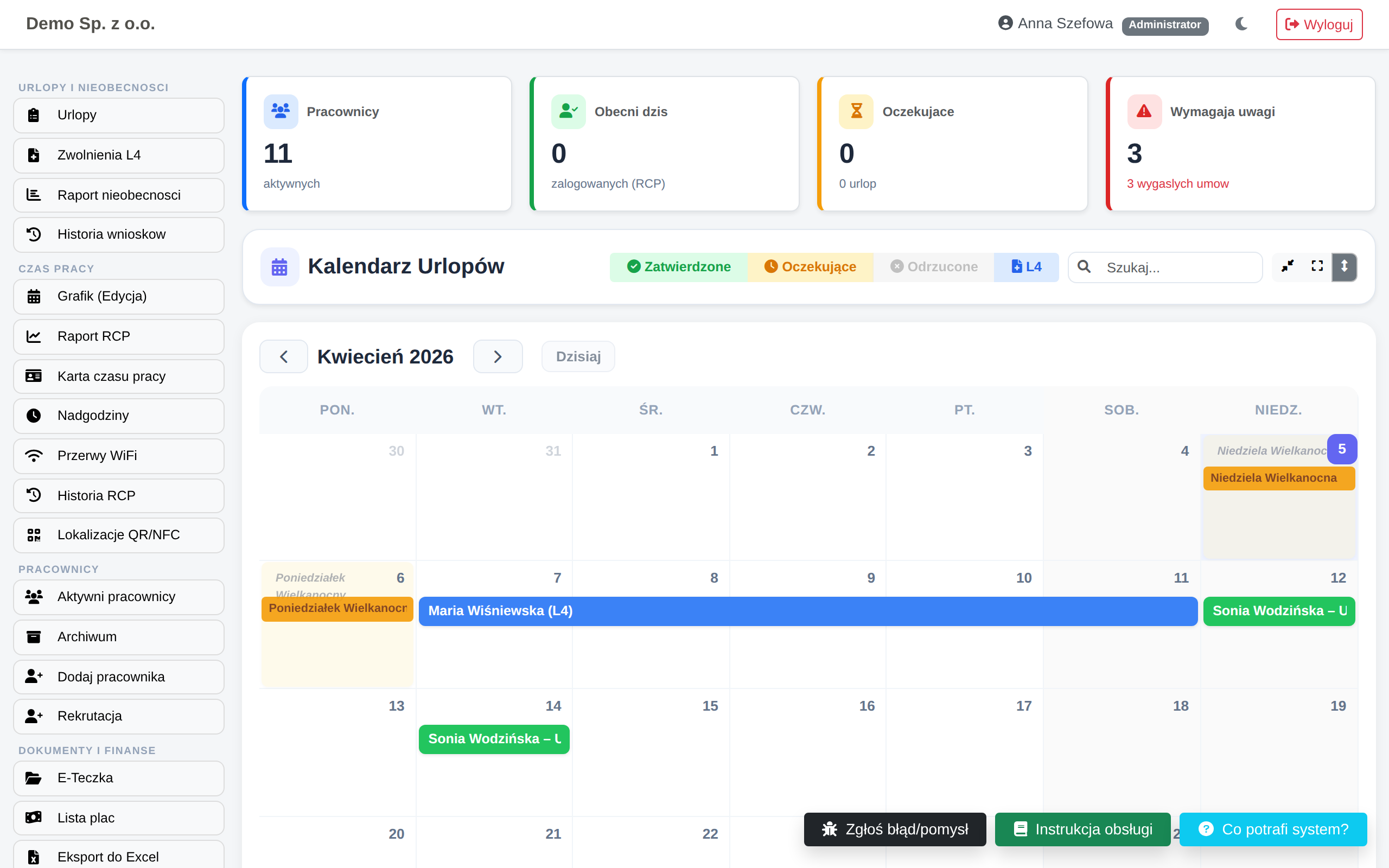
Task: Open next month with the right chevron
Action: click(x=498, y=356)
